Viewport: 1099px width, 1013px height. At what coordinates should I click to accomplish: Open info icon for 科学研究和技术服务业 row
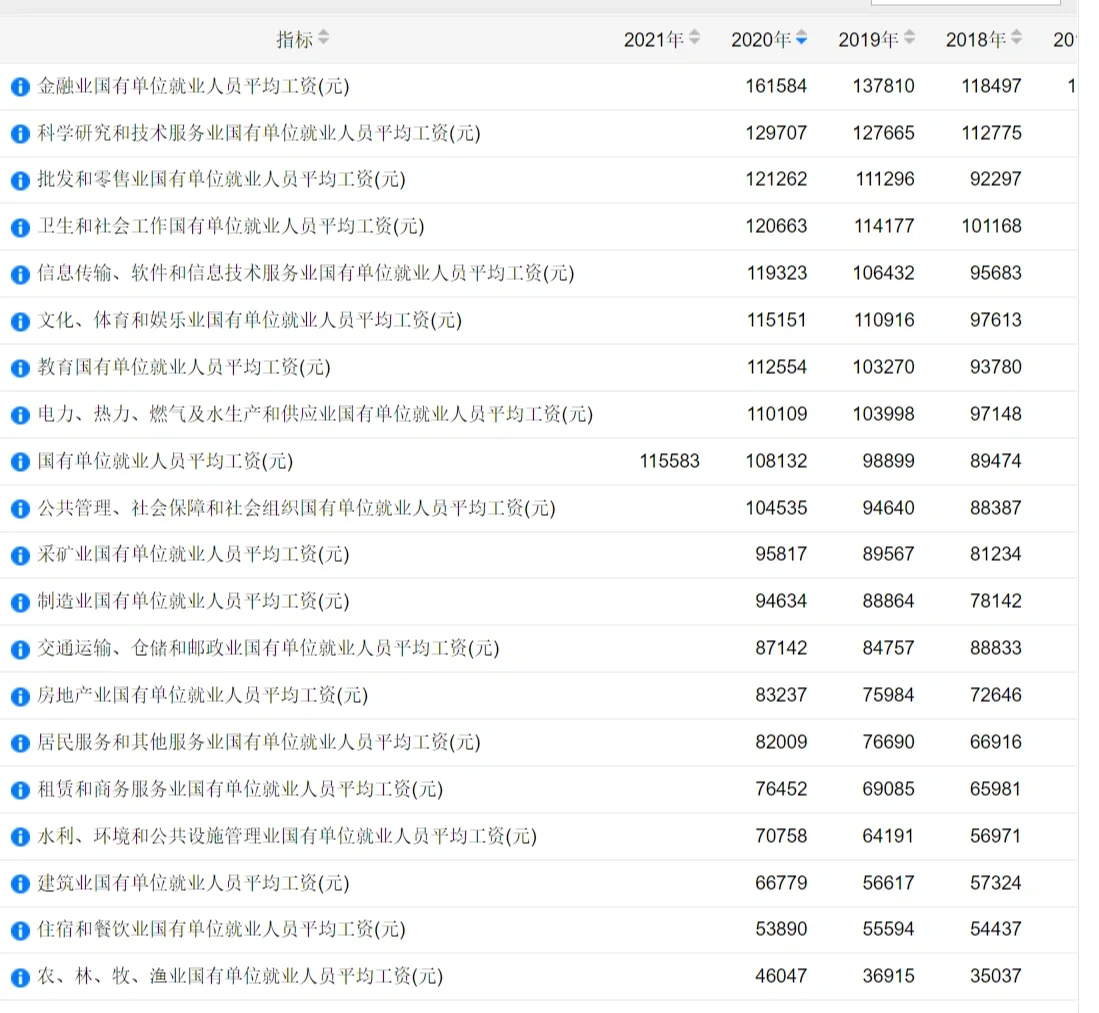point(20,133)
